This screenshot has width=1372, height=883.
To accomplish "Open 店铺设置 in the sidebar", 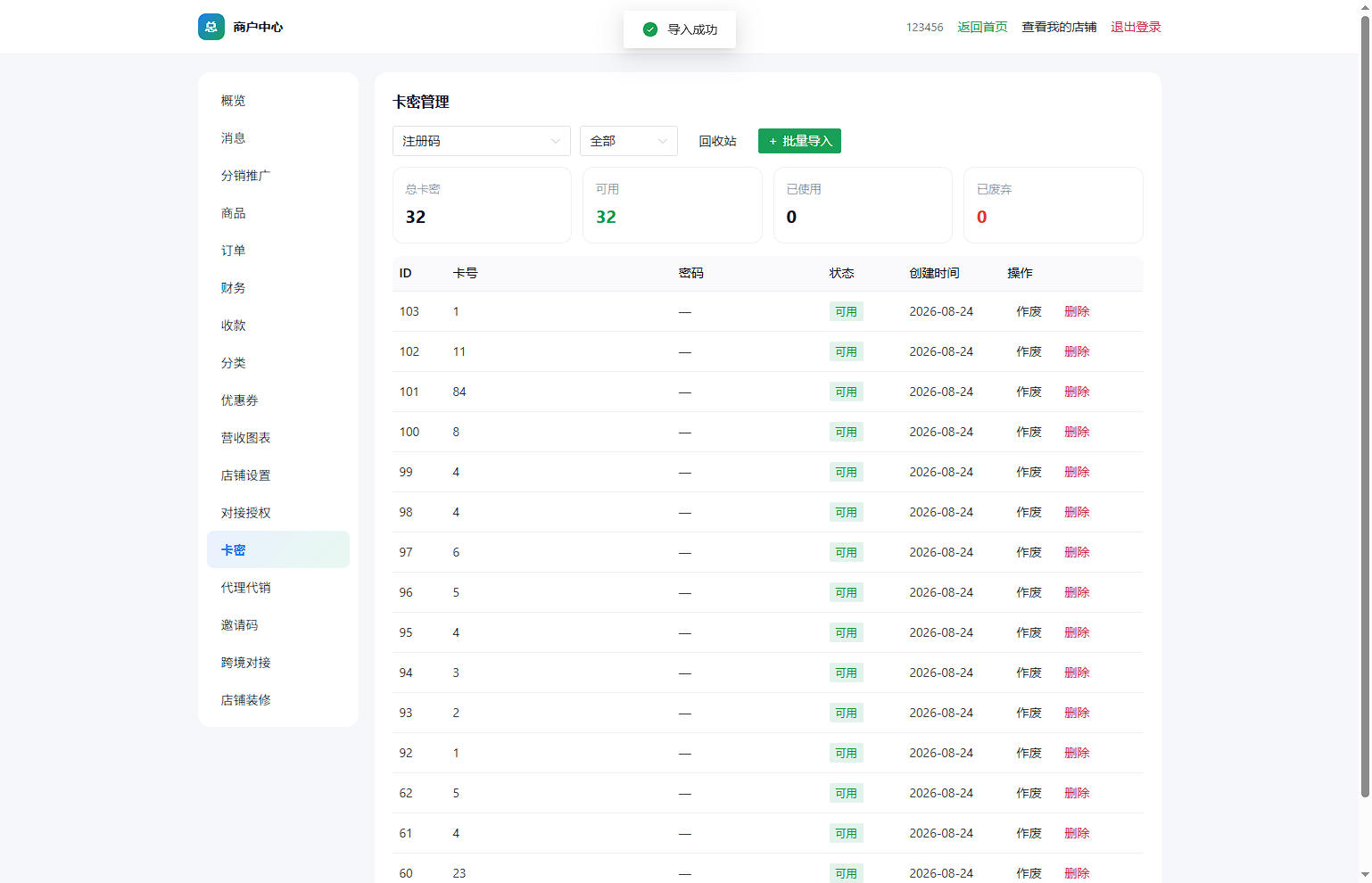I will point(278,475).
